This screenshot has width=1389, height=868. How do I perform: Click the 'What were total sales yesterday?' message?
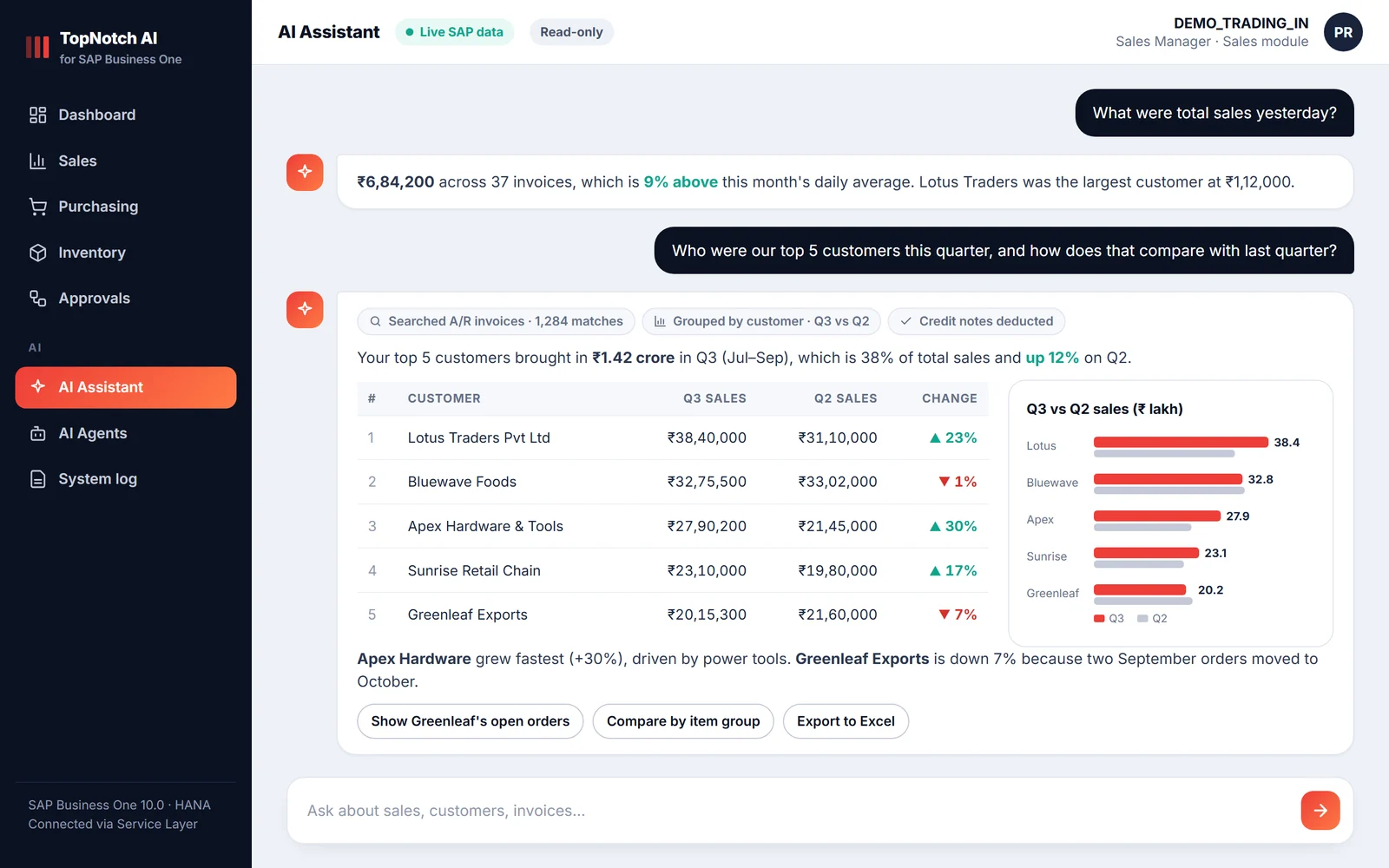(1215, 113)
